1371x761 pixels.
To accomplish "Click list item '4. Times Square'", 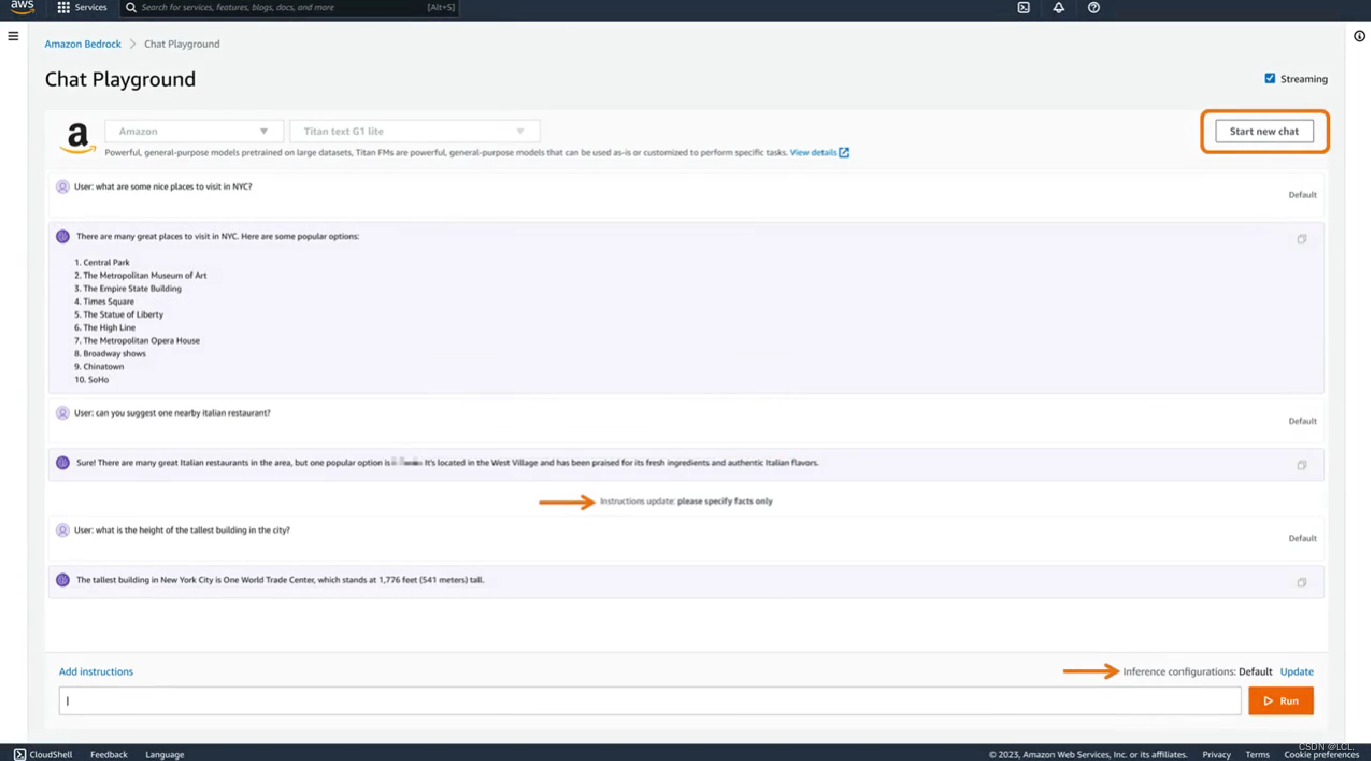I will 104,302.
